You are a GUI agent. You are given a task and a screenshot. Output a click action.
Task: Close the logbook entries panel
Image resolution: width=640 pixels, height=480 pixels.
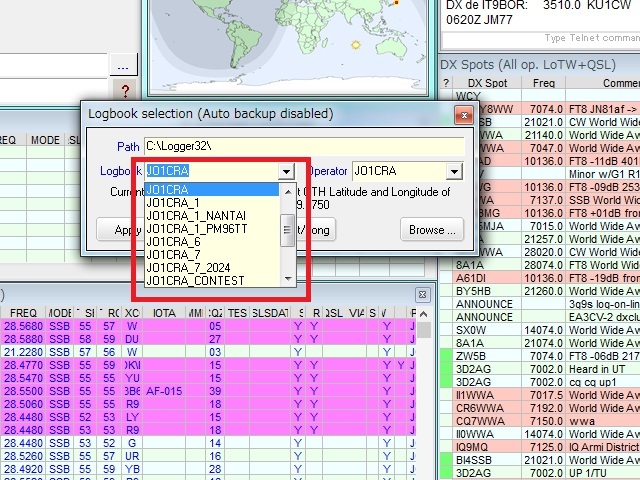tap(423, 294)
